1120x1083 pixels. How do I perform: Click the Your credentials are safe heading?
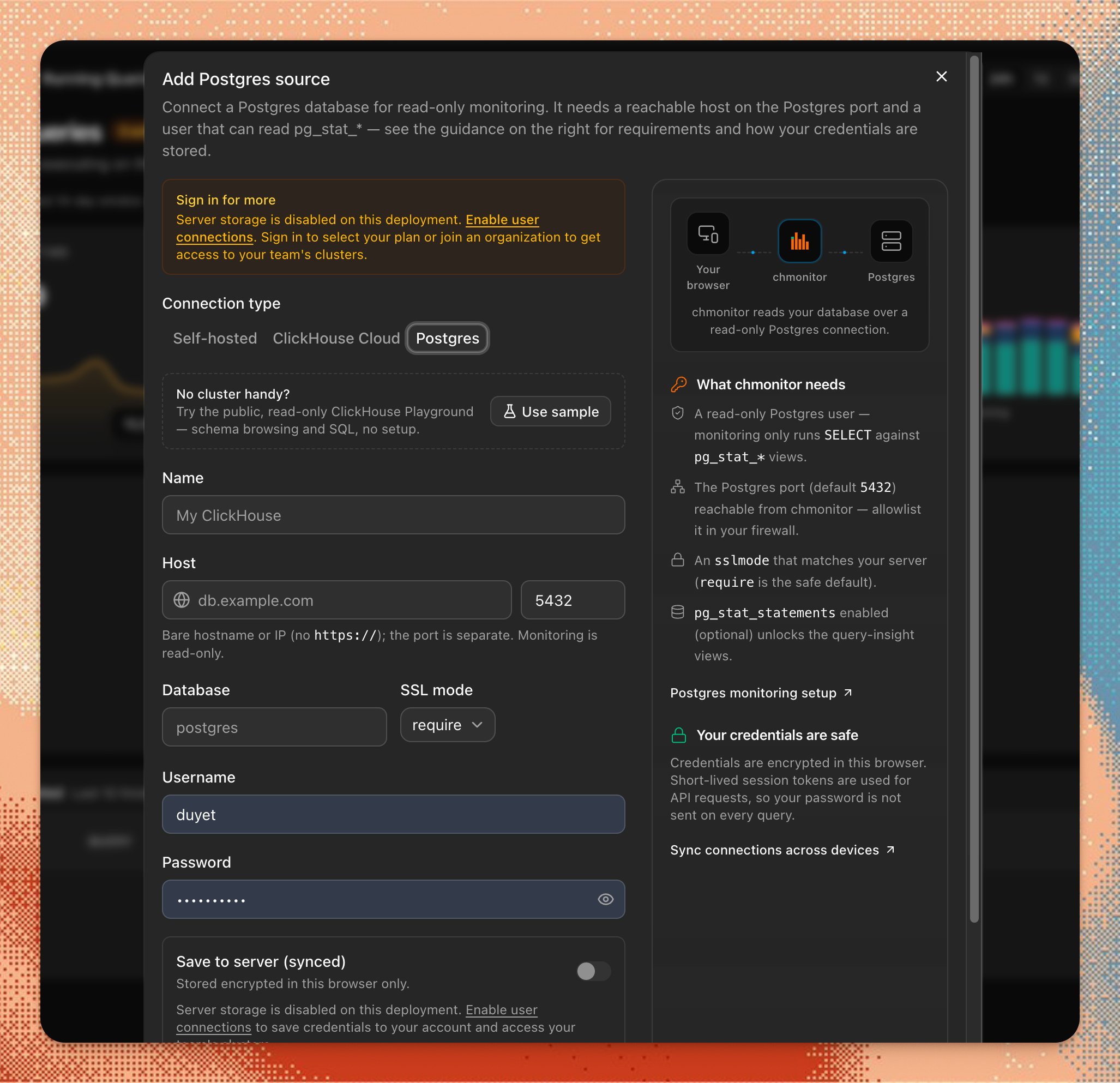click(x=777, y=735)
